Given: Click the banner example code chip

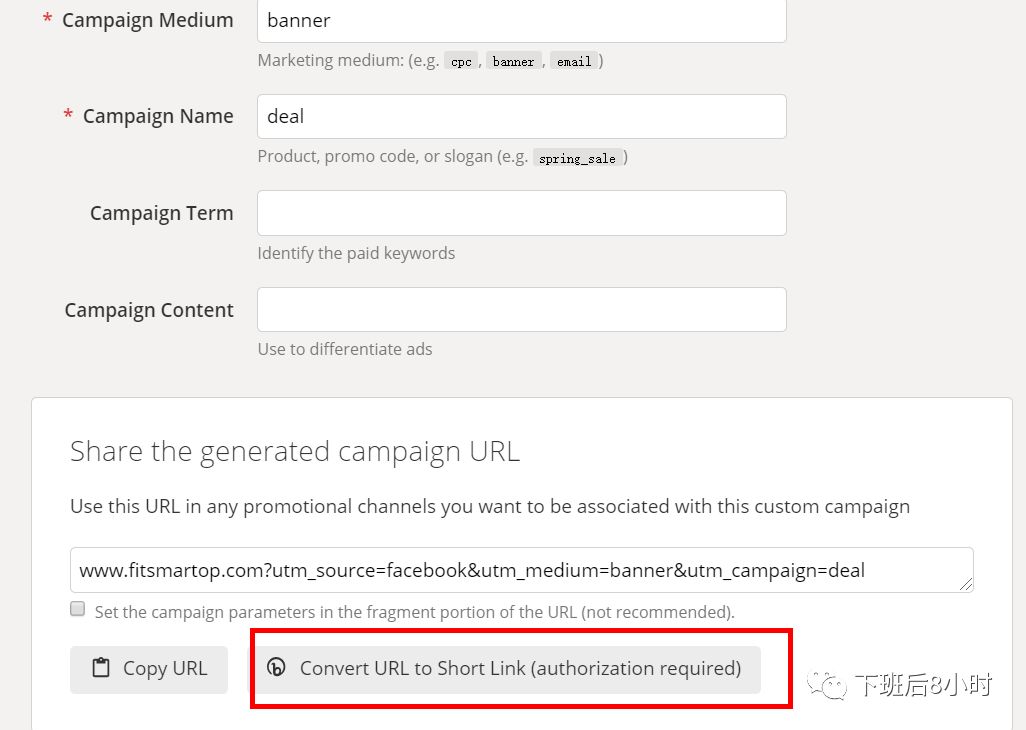Looking at the screenshot, I should tap(513, 61).
